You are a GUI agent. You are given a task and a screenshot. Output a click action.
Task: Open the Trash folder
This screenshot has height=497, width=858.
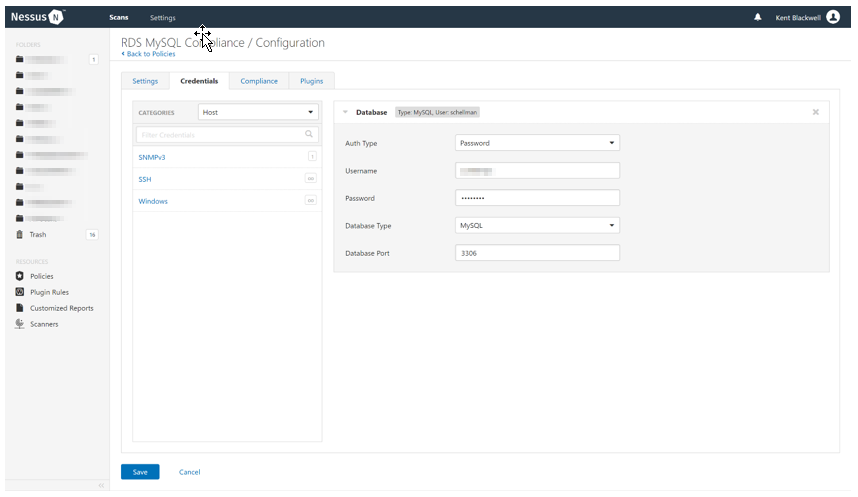tap(38, 234)
